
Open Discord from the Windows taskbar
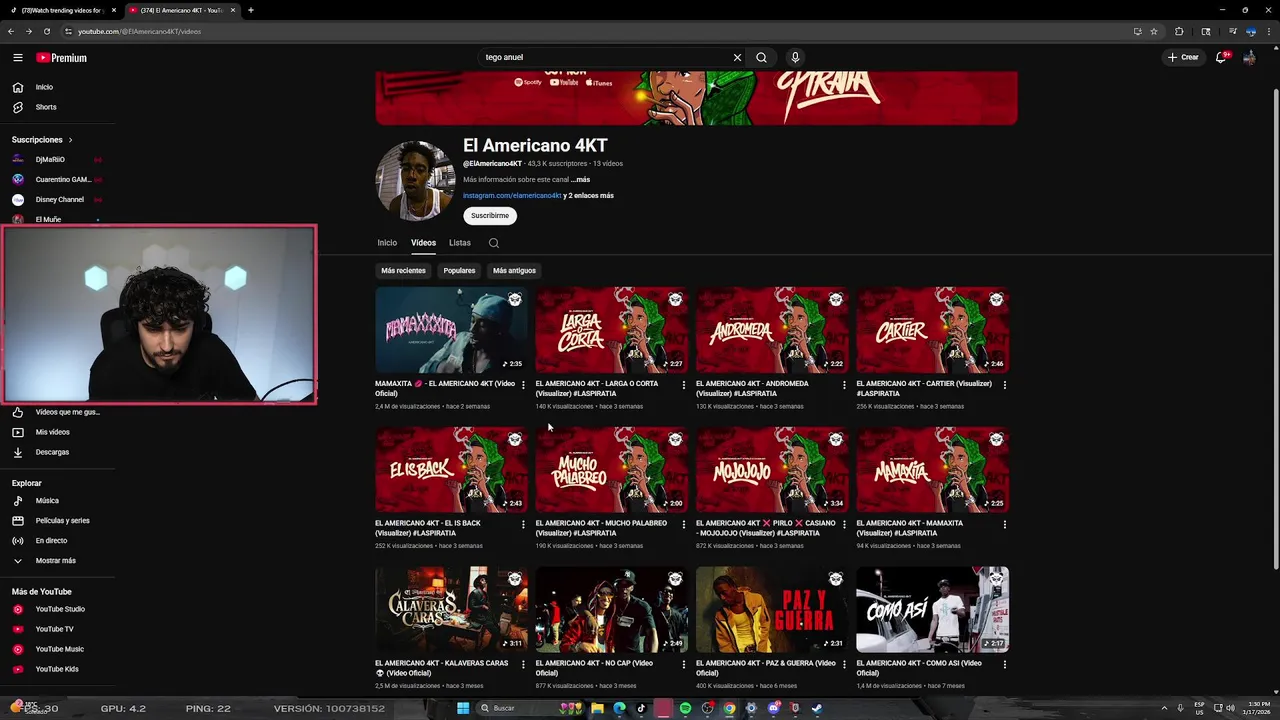pyautogui.click(x=773, y=708)
